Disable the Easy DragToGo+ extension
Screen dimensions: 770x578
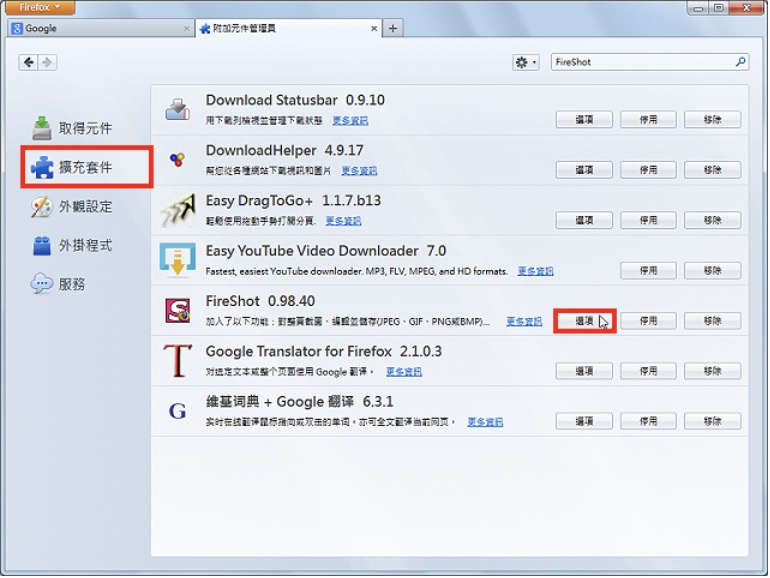648,220
